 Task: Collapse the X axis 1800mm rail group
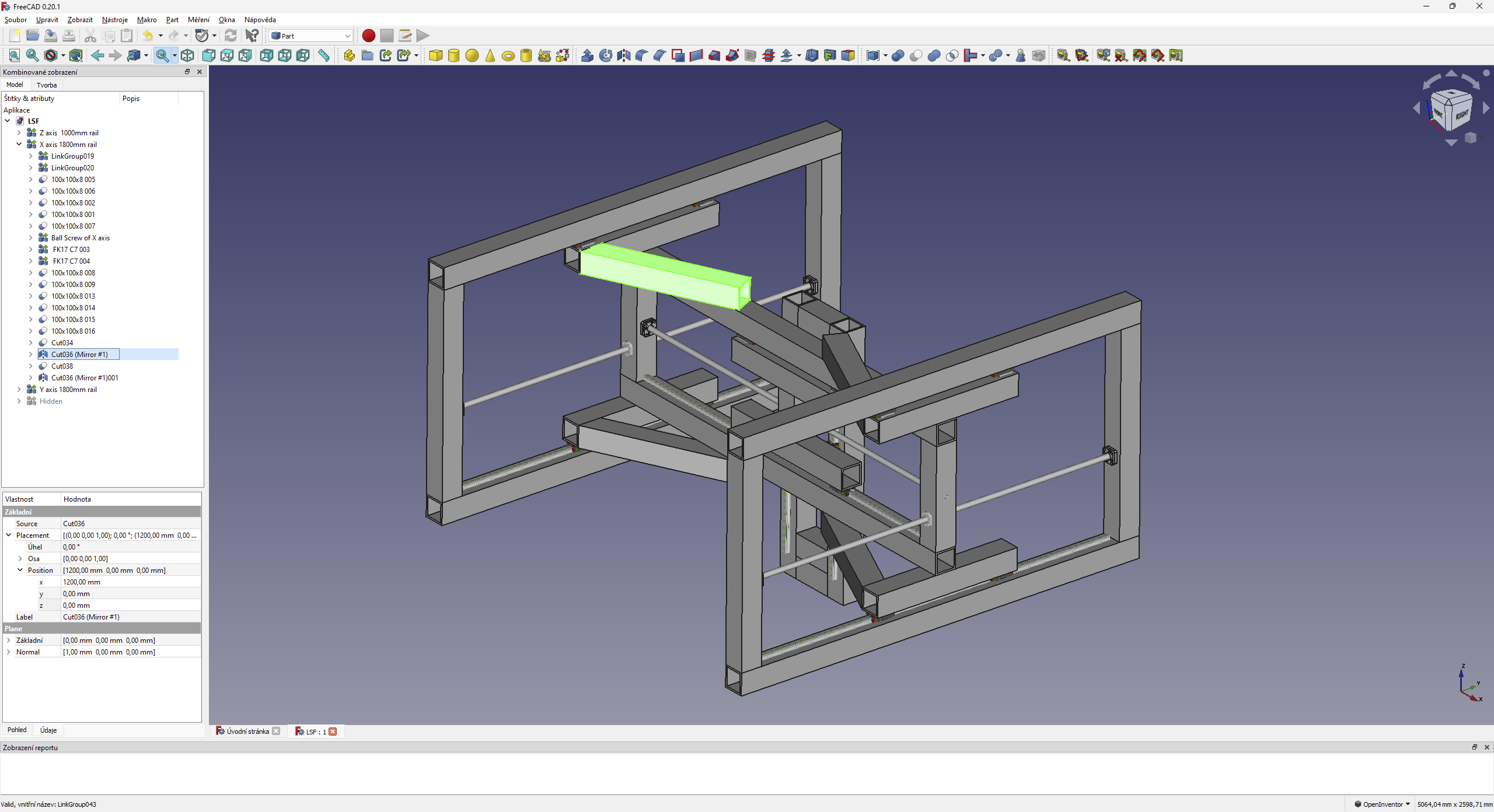(19, 144)
